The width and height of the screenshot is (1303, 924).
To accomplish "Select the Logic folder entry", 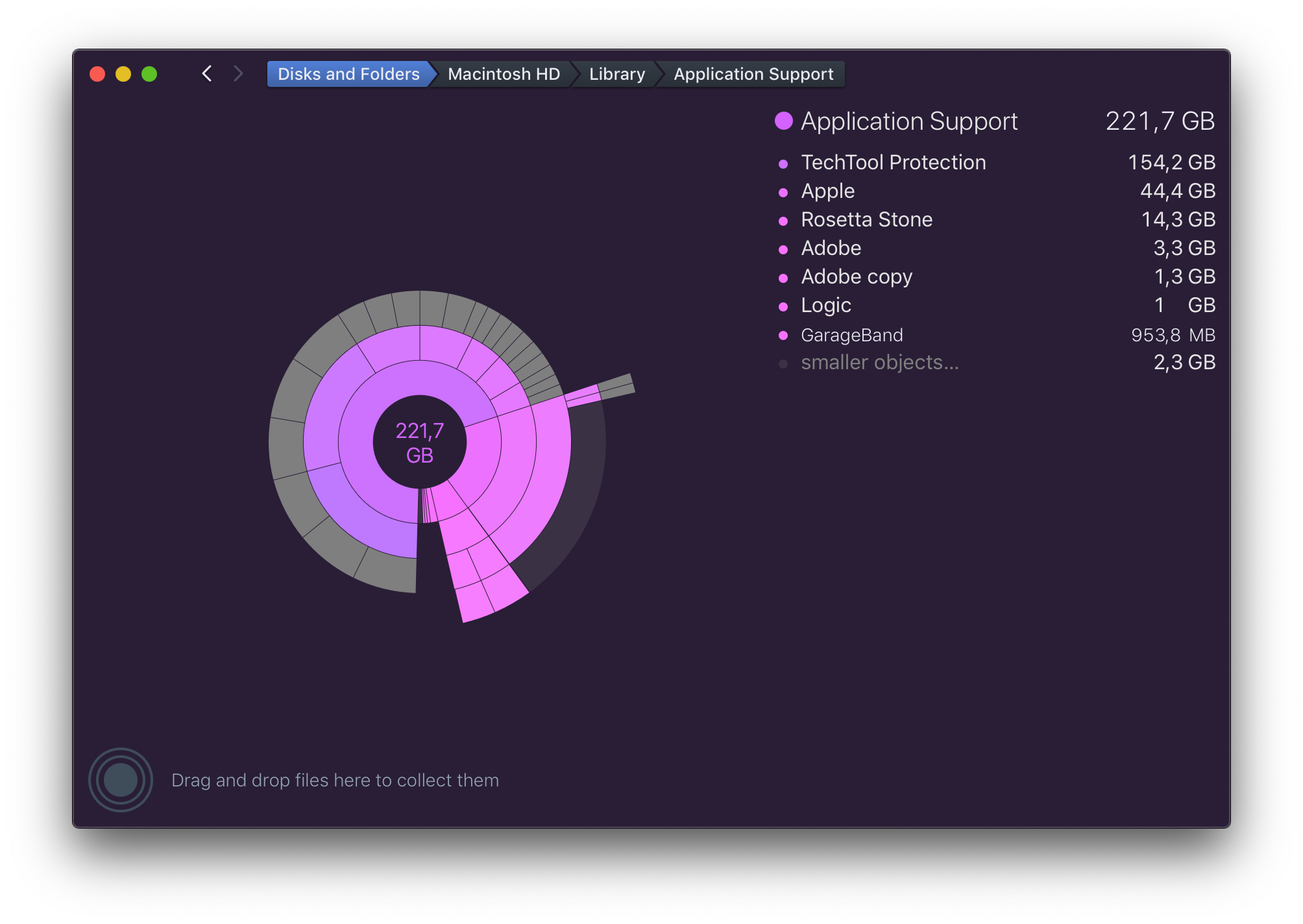I will 825,305.
